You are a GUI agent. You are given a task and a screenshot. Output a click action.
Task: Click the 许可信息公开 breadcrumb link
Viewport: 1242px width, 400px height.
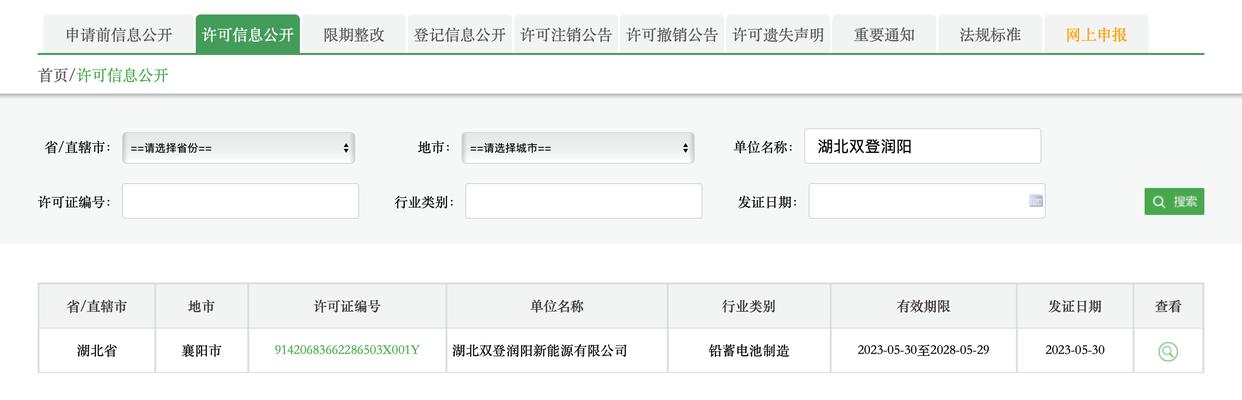(123, 75)
